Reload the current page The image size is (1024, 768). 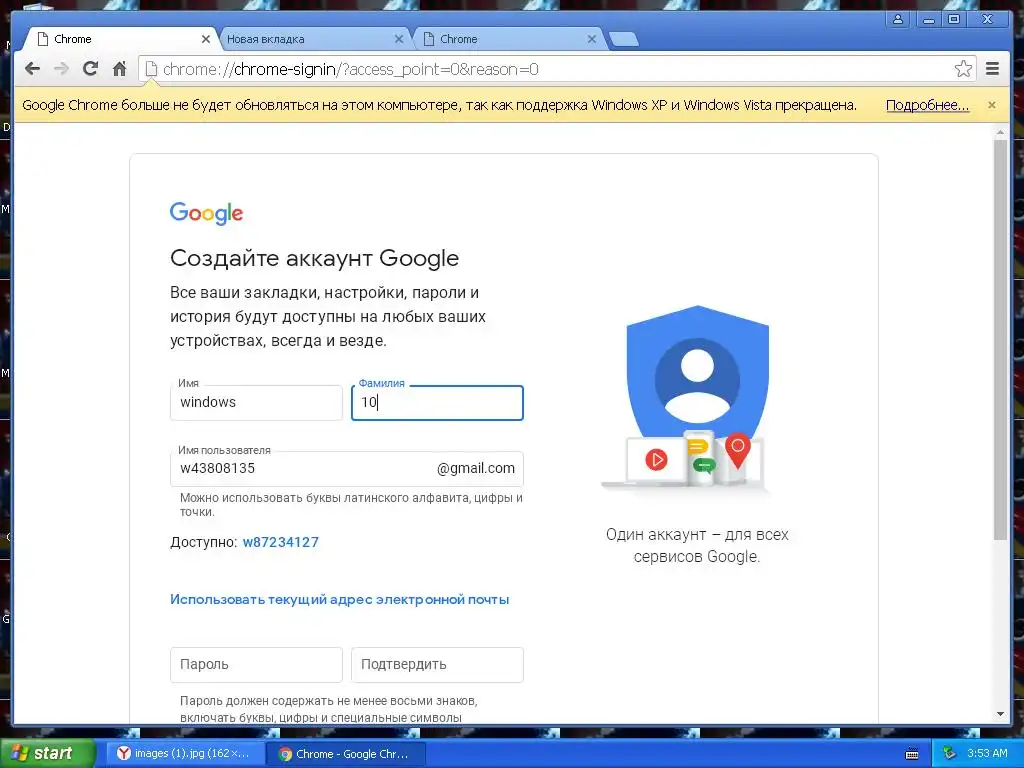pos(90,69)
